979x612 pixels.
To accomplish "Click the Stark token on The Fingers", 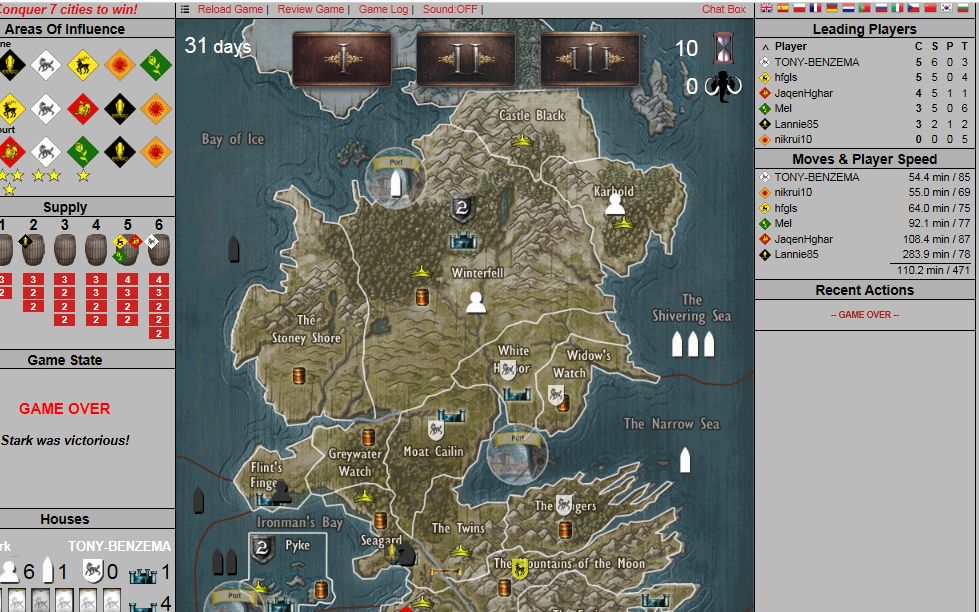I will 564,504.
